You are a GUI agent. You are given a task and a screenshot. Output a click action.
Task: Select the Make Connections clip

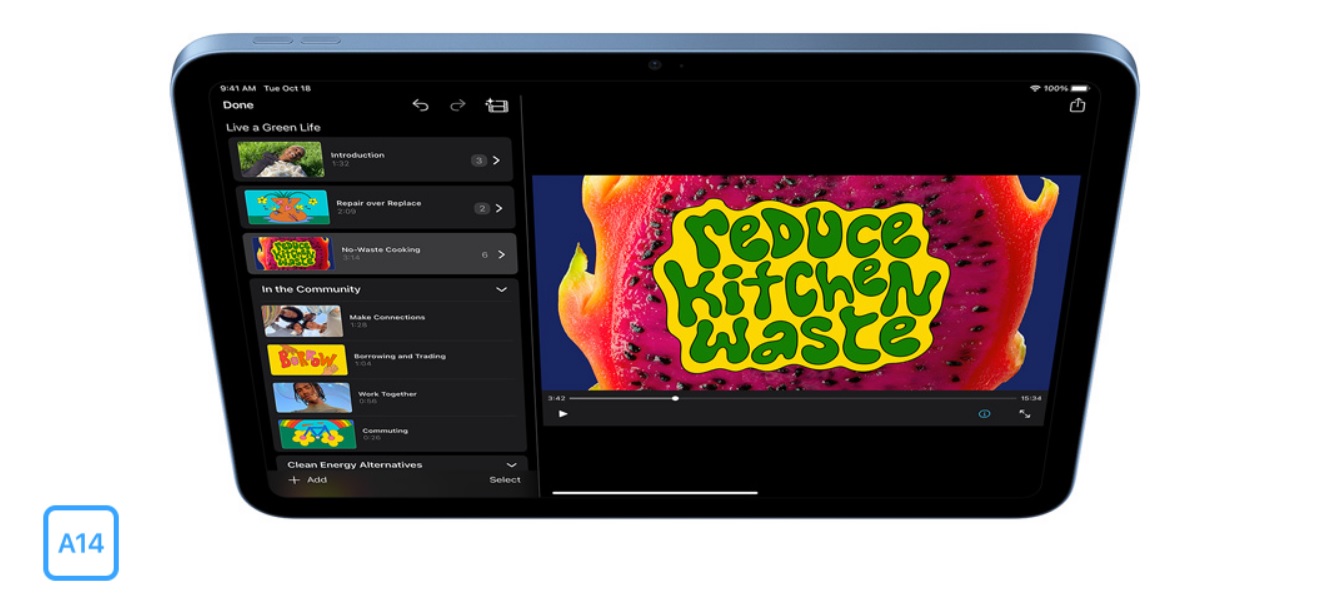point(387,320)
